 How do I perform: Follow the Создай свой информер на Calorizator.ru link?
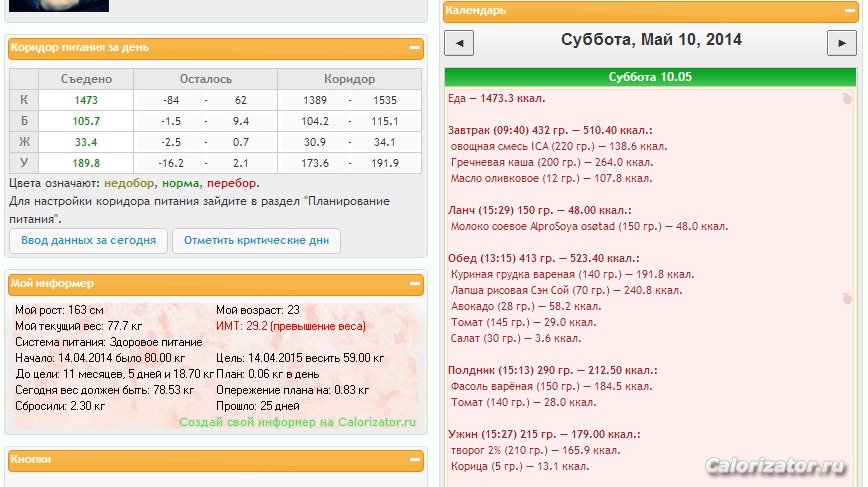[x=297, y=422]
